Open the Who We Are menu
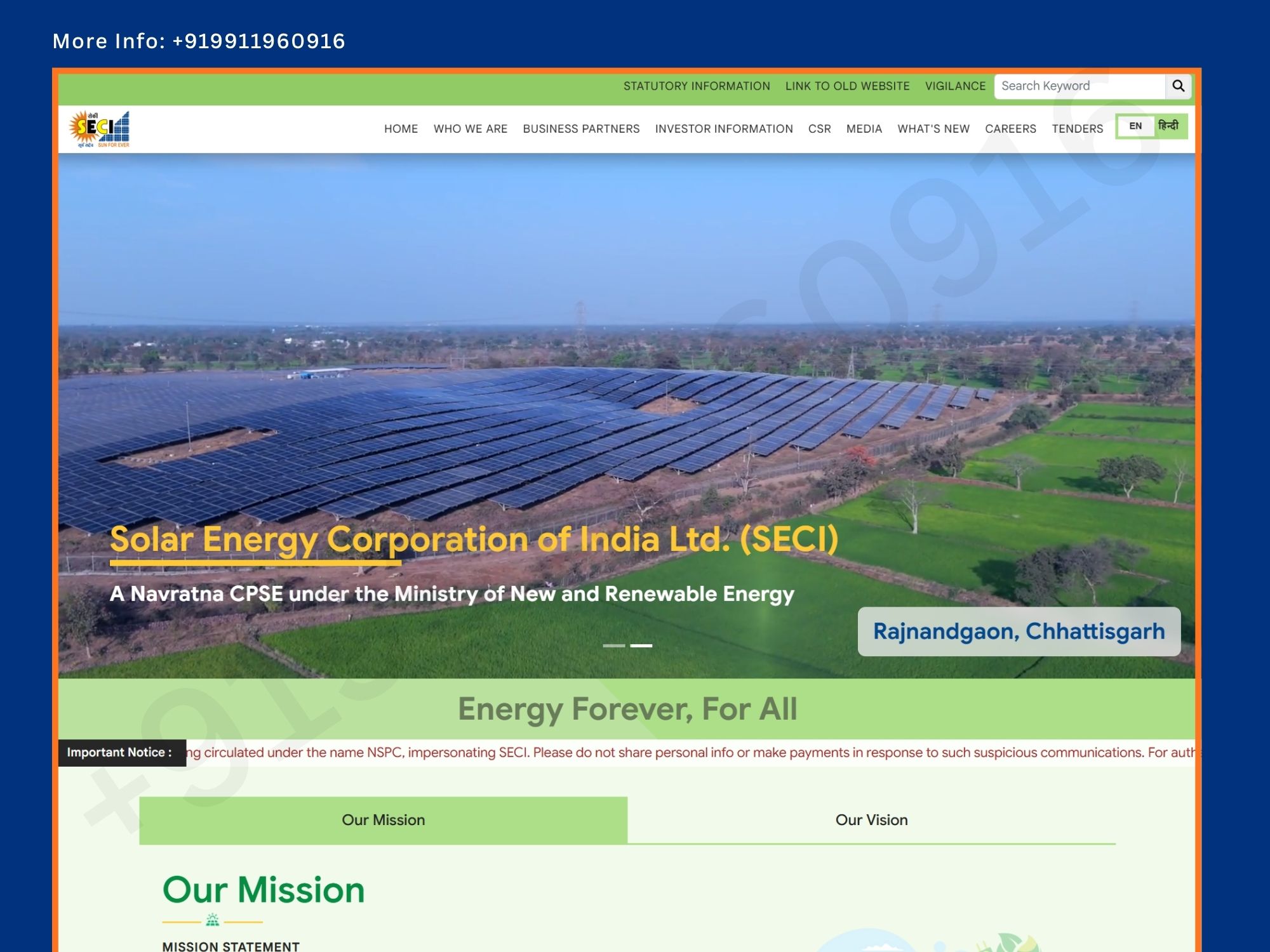1270x952 pixels. click(470, 129)
